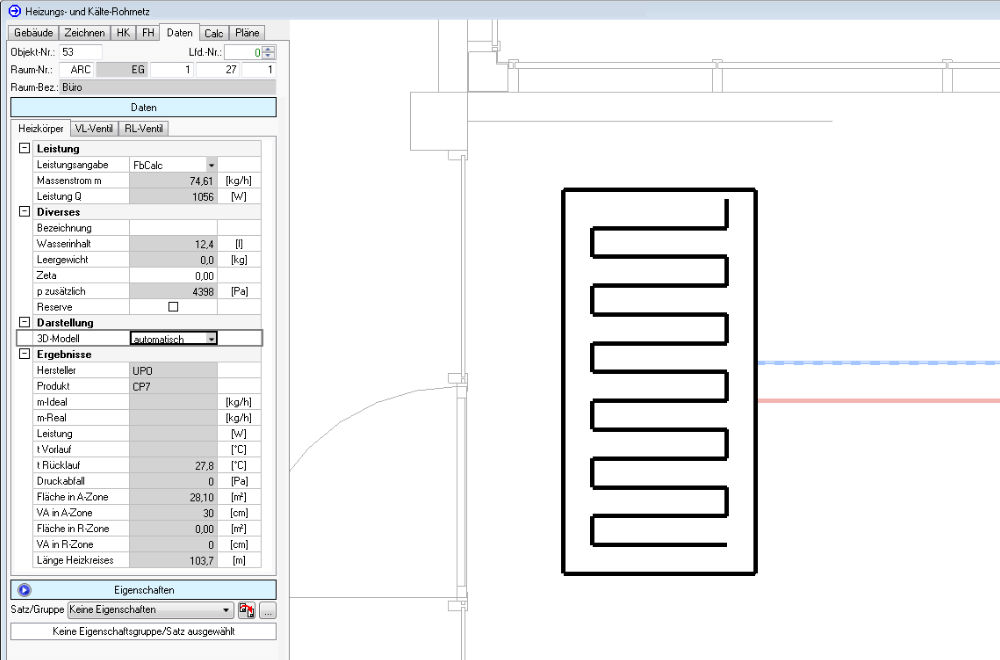Open the Leistungsangabe FbCalc dropdown

click(211, 165)
